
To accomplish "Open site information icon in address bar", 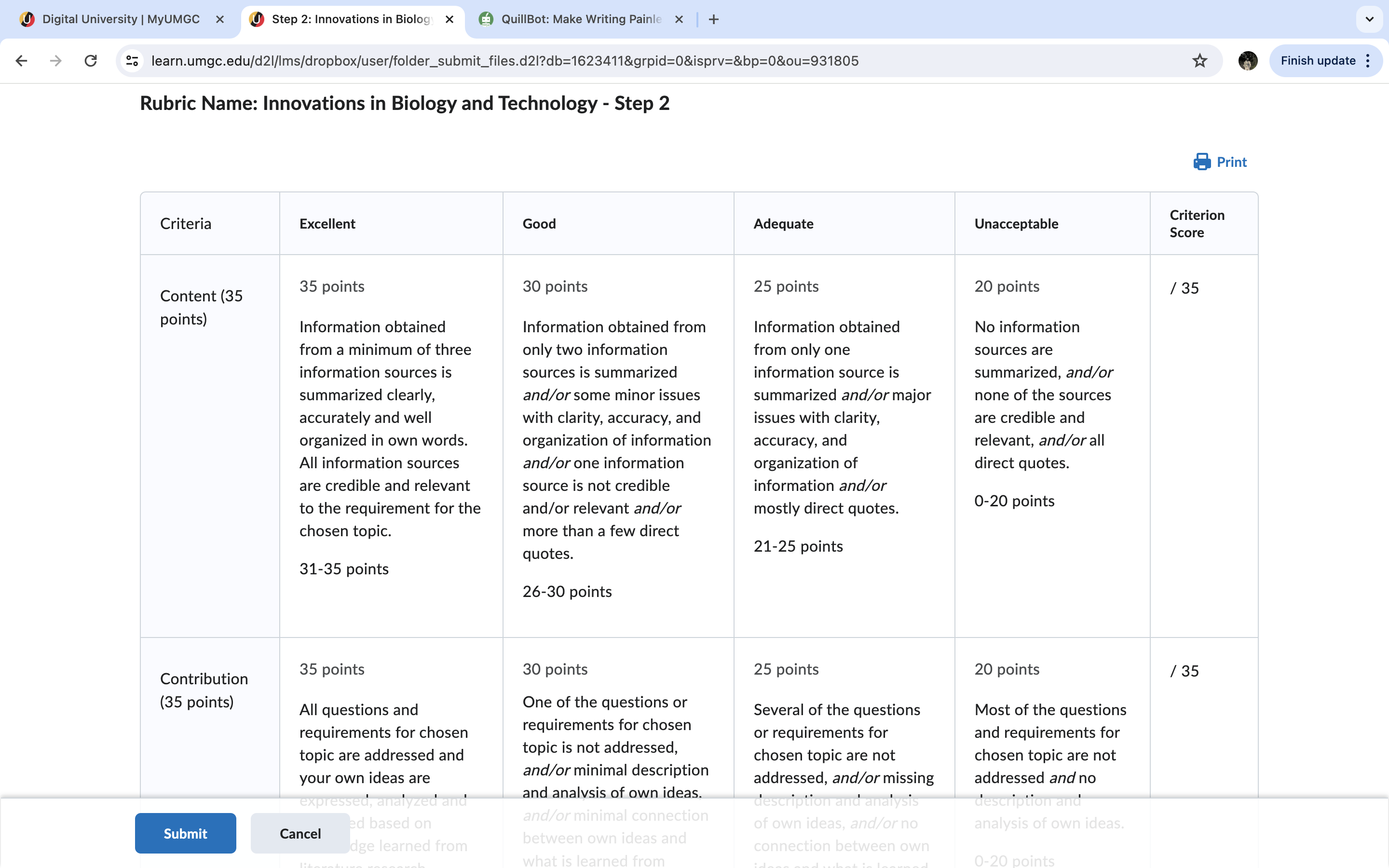I will point(133,61).
